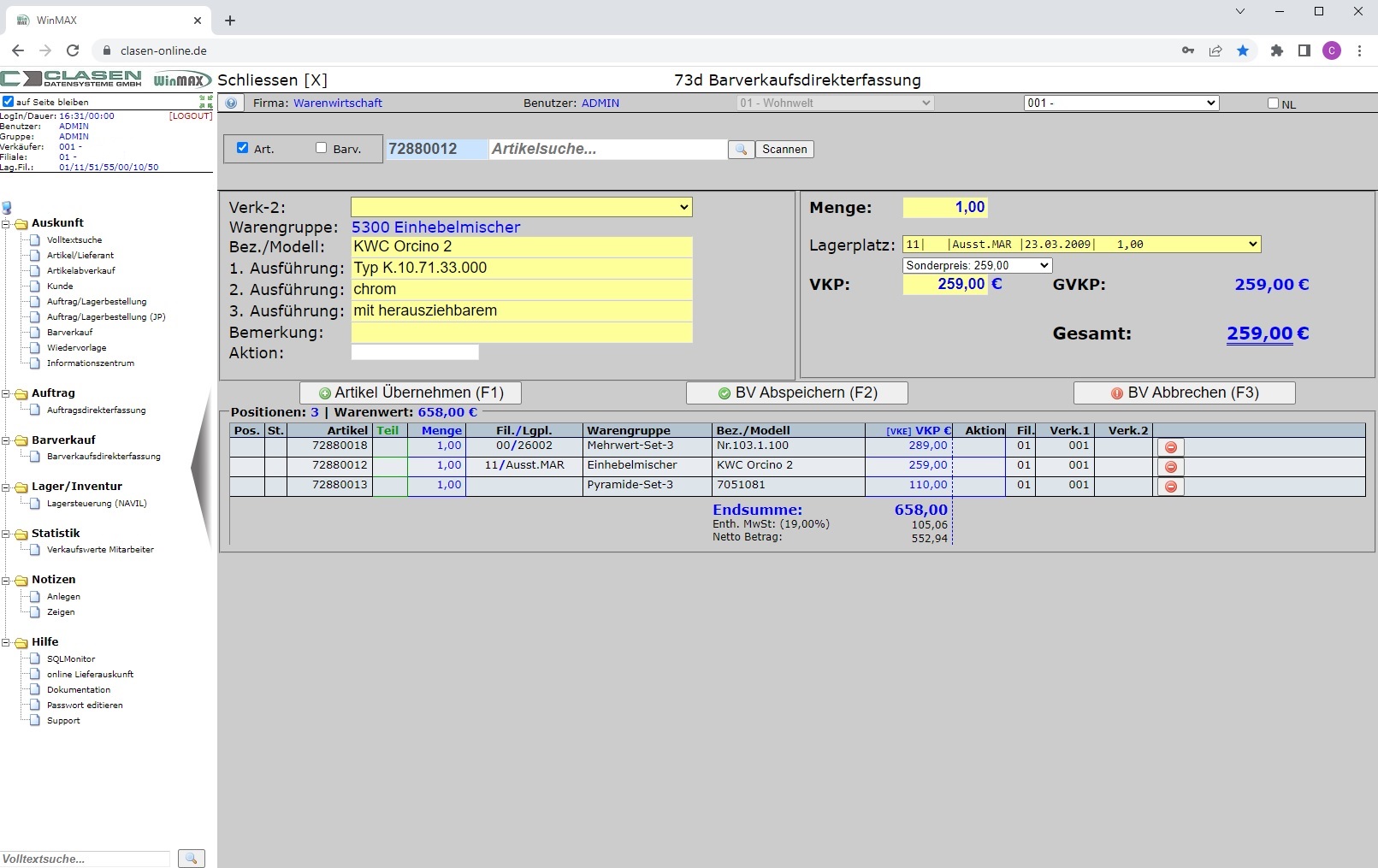1378x868 pixels.
Task: Click the Bemerkung input field
Action: pos(521,333)
